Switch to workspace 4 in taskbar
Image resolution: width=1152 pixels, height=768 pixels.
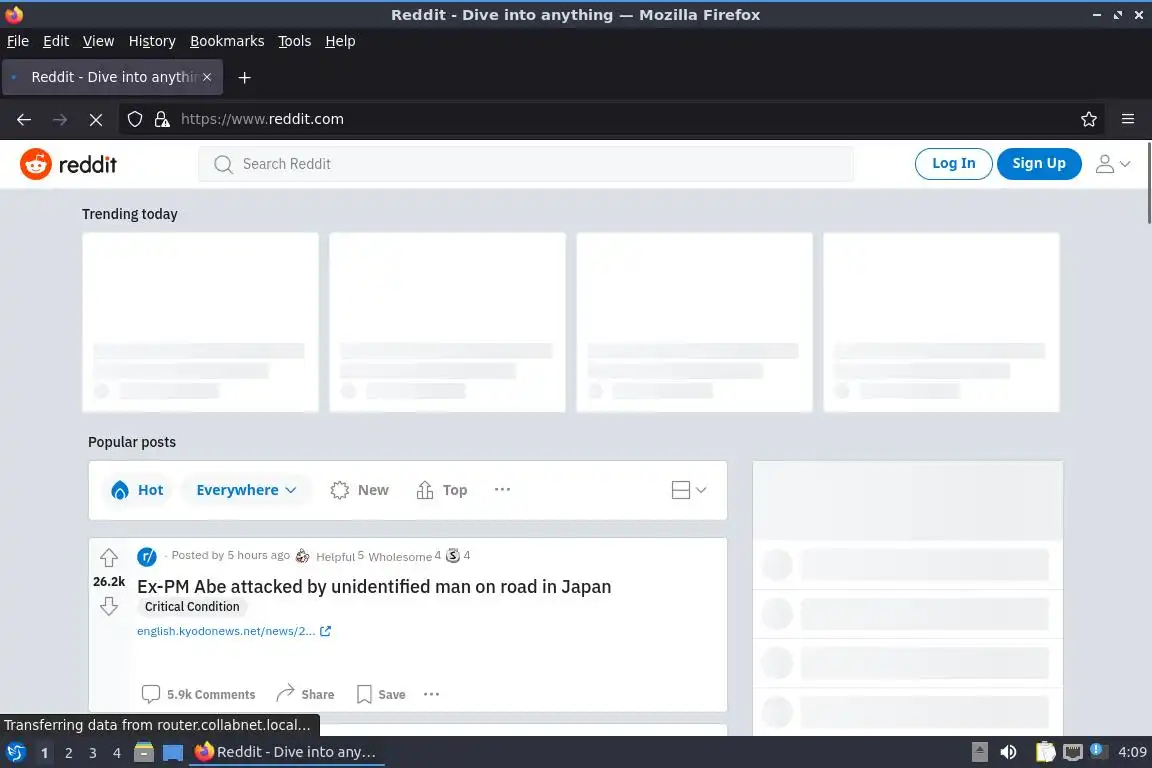tap(117, 753)
